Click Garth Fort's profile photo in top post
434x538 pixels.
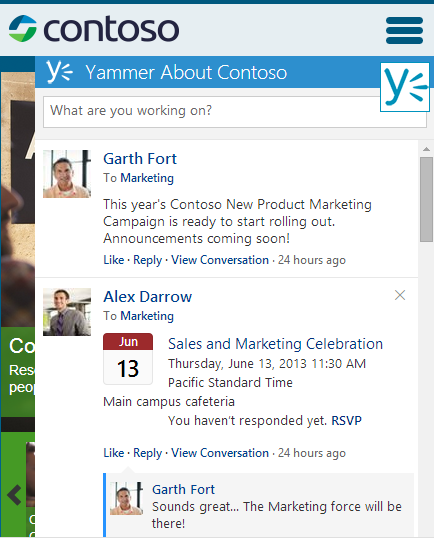tap(67, 174)
